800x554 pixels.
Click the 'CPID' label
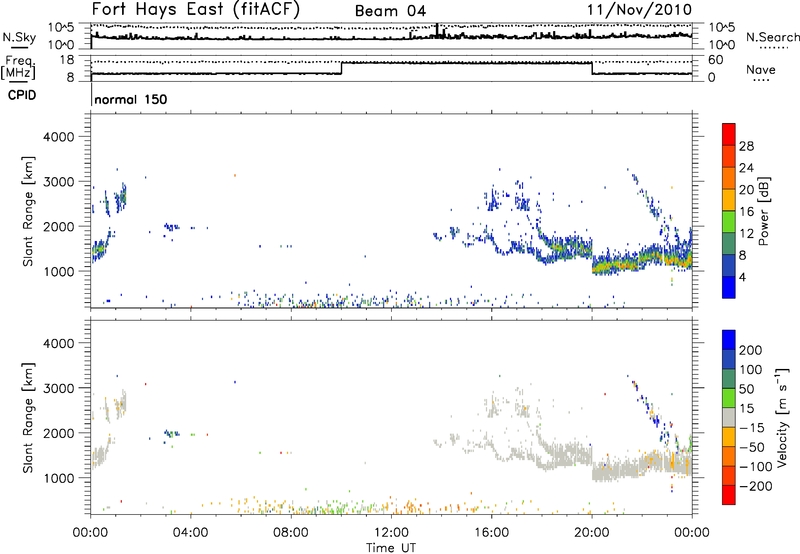tap(22, 95)
